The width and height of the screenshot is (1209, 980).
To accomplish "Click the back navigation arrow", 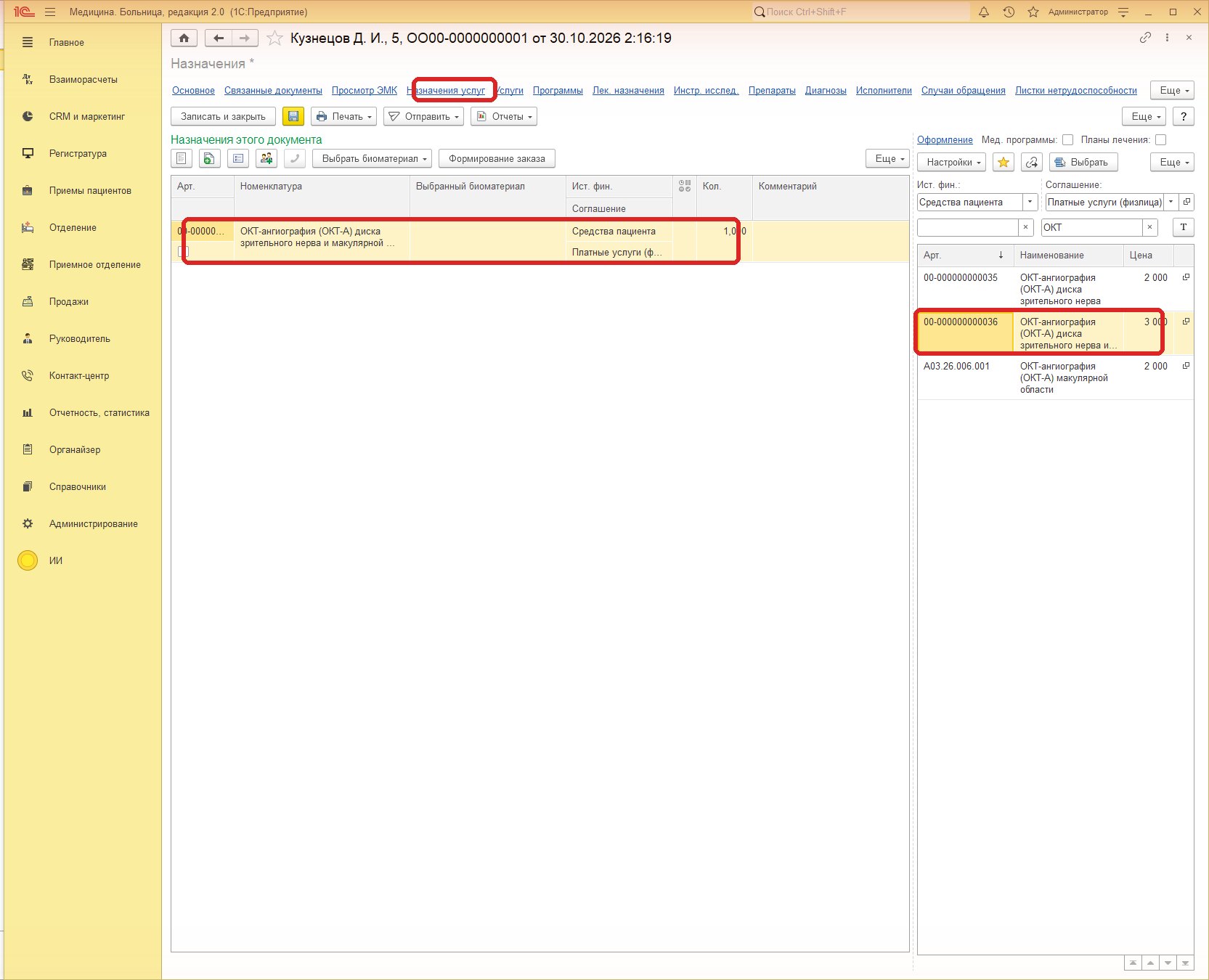I will pyautogui.click(x=219, y=38).
